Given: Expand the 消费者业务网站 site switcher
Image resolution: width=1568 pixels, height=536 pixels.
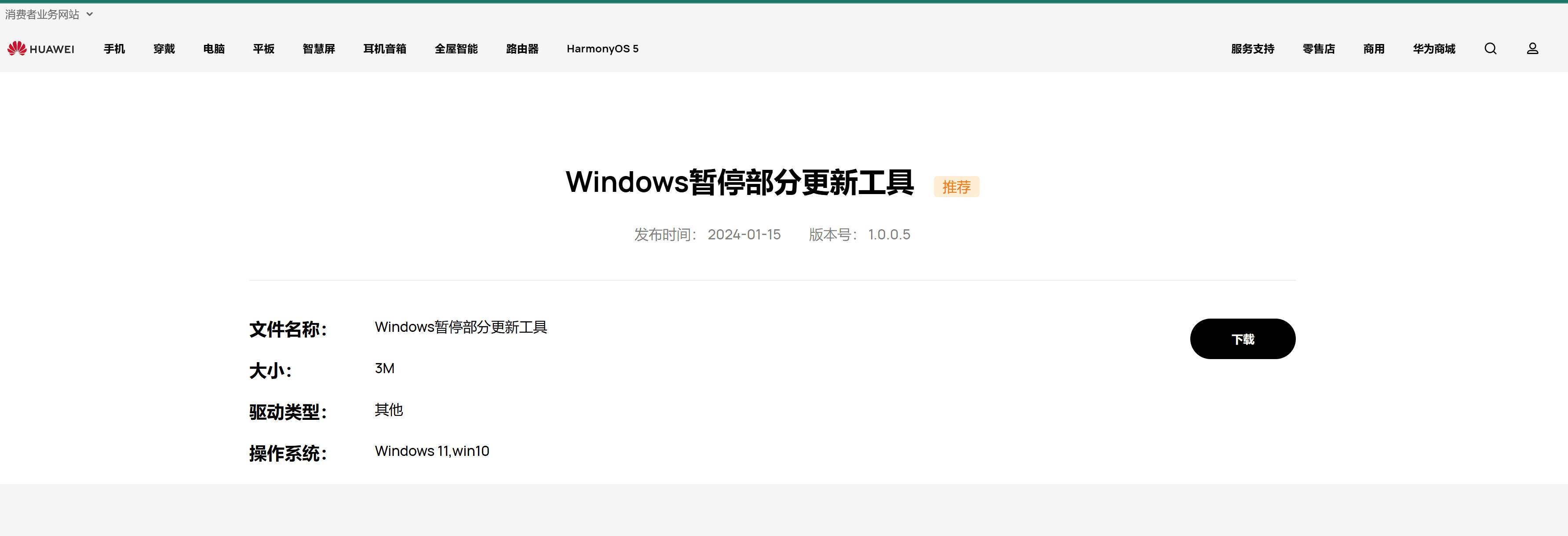Looking at the screenshot, I should pyautogui.click(x=43, y=14).
